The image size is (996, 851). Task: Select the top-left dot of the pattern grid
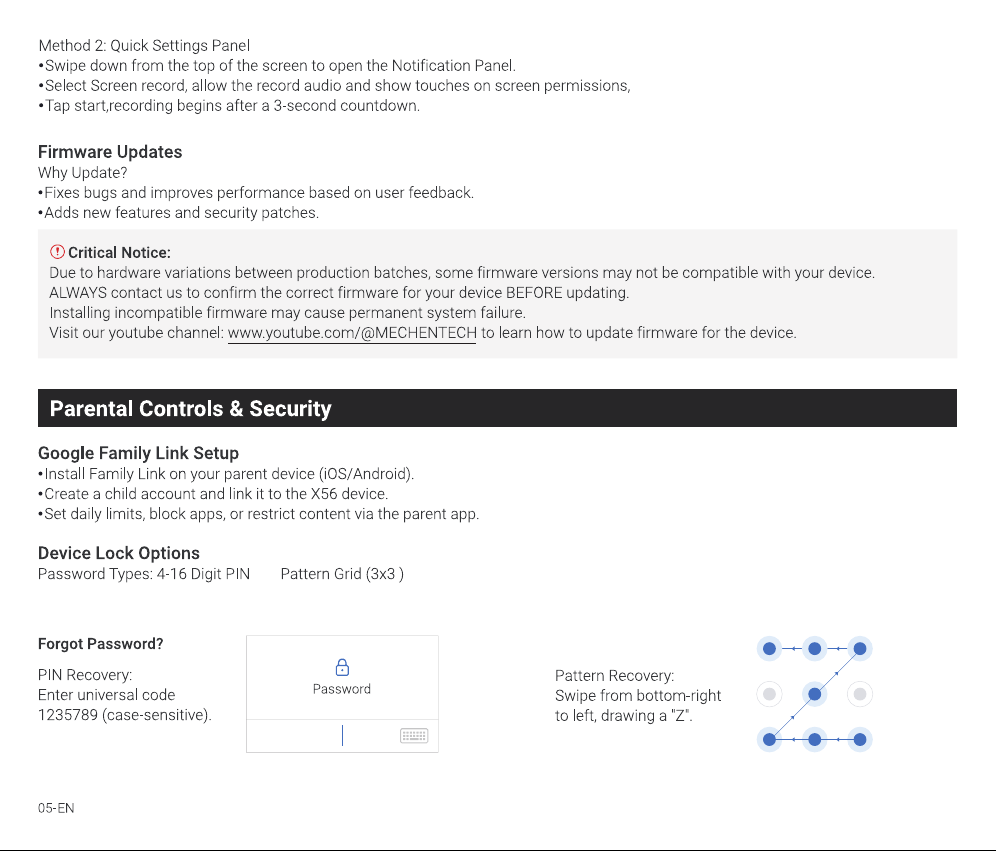coord(769,648)
